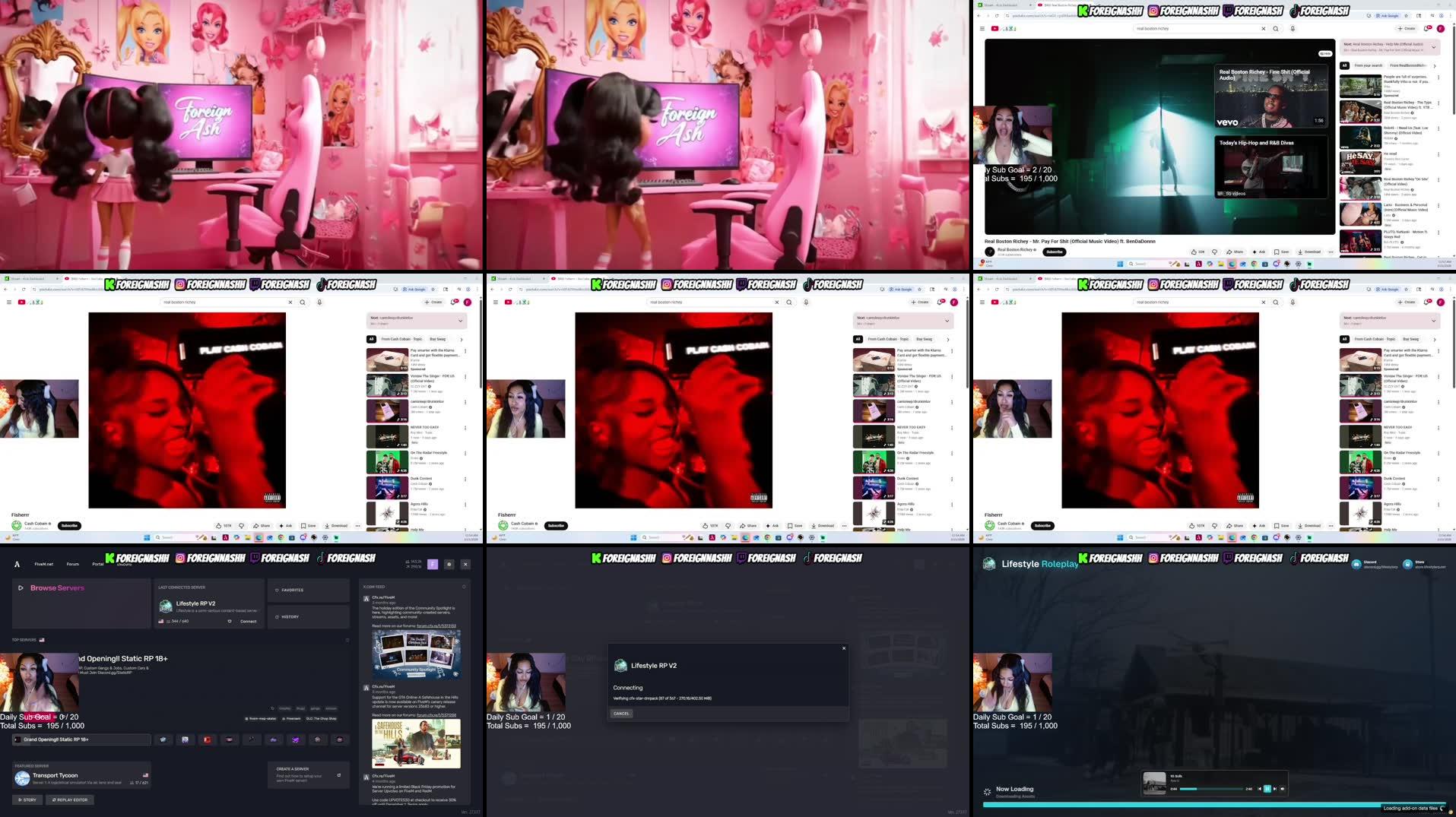Expand the Next queue in left Cash Cobain frame
The width and height of the screenshot is (1456, 817).
pos(461,321)
